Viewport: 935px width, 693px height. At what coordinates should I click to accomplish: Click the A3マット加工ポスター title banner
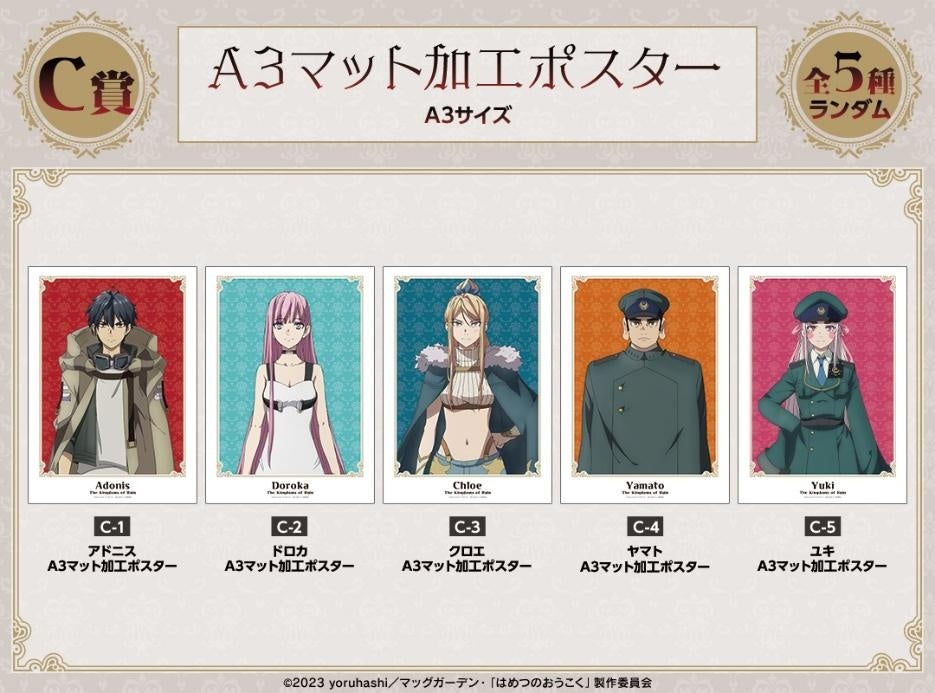tap(467, 84)
